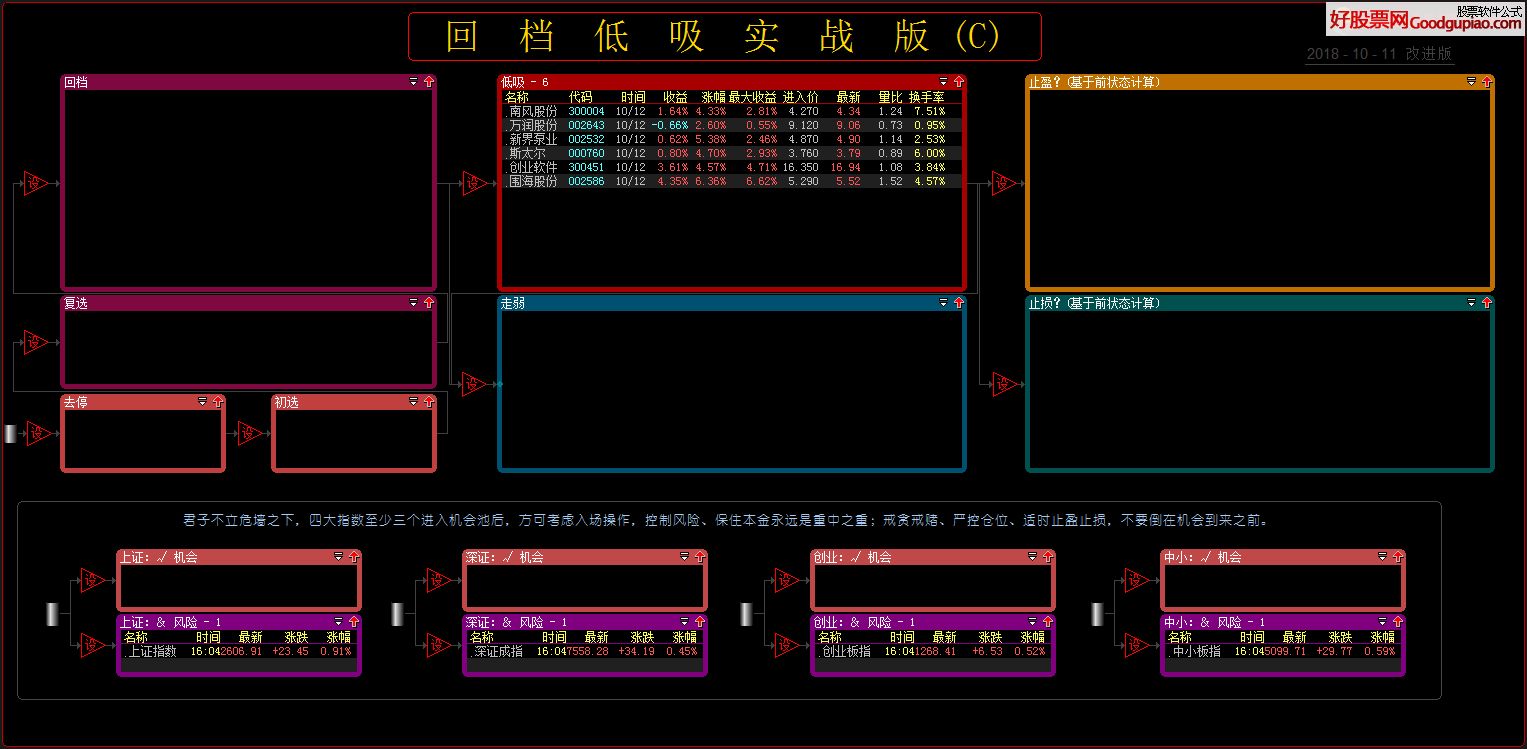This screenshot has width=1527, height=749.
Task: Select the 上证指数 index row
Action: pos(238,651)
